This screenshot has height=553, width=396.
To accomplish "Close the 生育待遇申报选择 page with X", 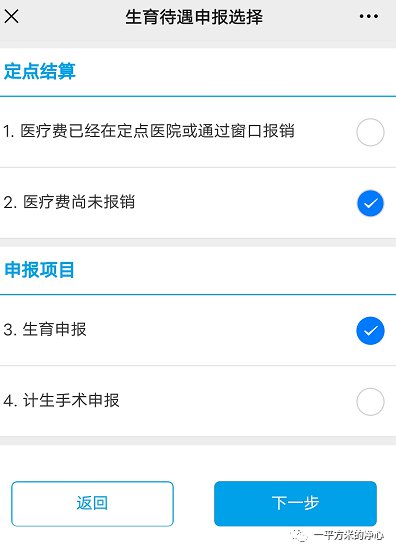I will (12, 17).
